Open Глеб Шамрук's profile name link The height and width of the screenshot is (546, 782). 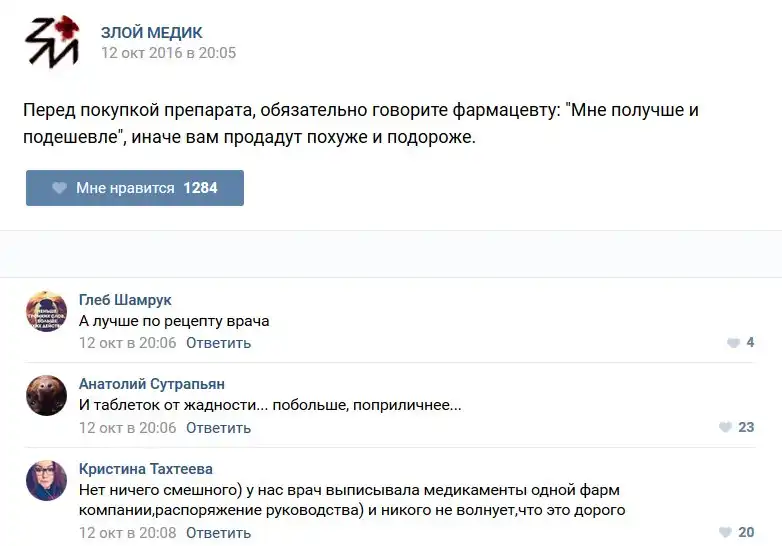(125, 300)
